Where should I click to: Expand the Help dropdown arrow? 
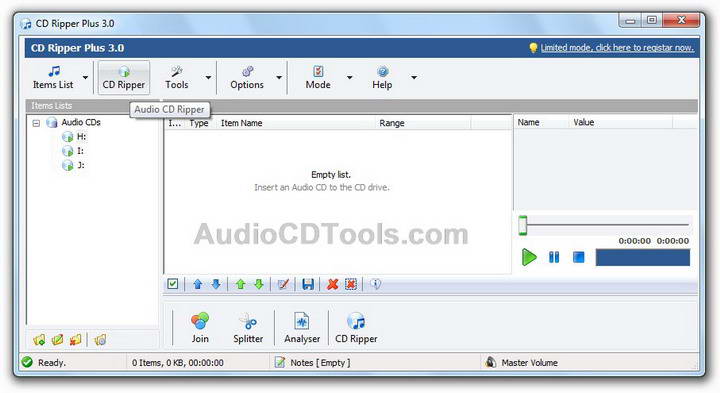[414, 78]
